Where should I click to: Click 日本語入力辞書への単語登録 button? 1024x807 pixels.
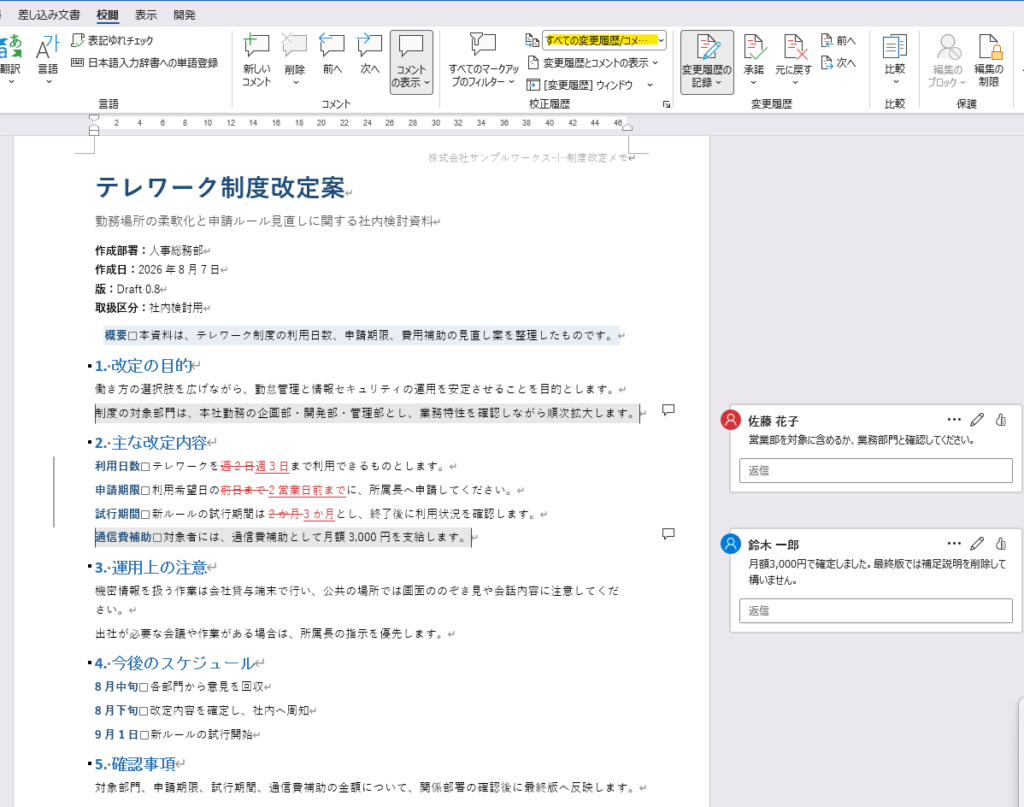[x=144, y=63]
